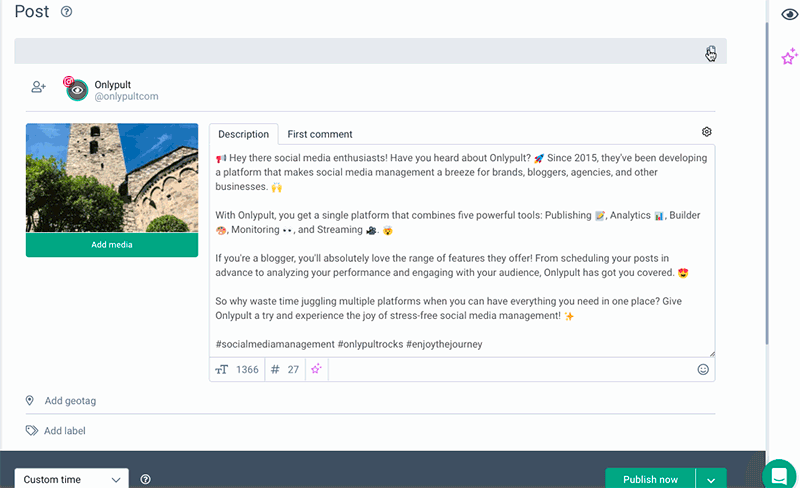Click the AI sparkle icon below the description
The image size is (800, 488).
(x=316, y=369)
